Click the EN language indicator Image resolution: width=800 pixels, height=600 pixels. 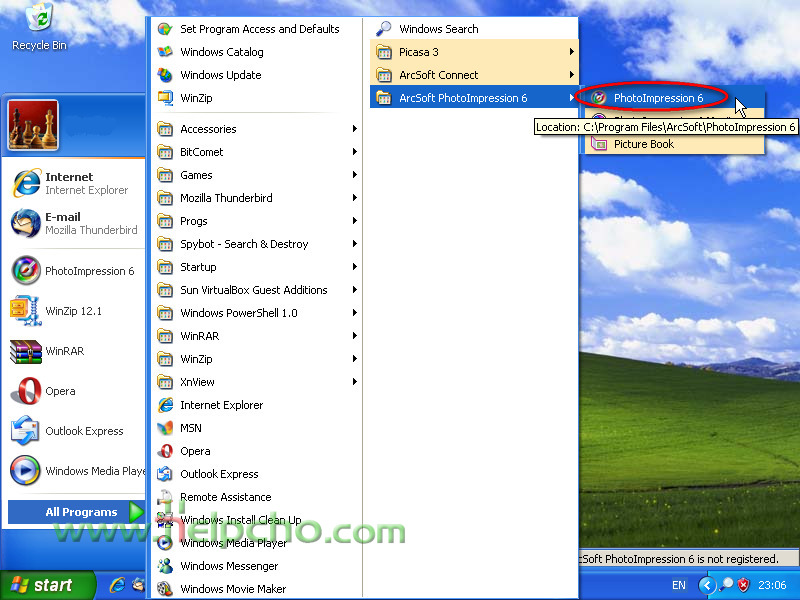click(x=679, y=585)
